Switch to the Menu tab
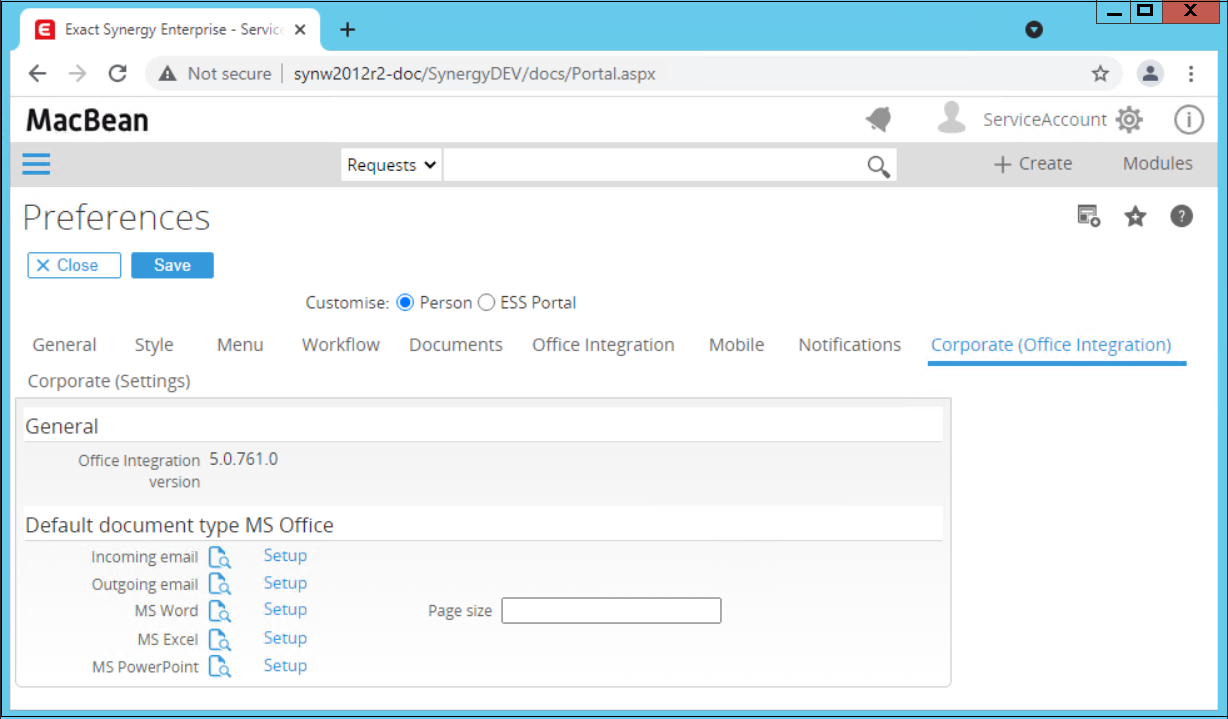The height and width of the screenshot is (719, 1228). 240,345
